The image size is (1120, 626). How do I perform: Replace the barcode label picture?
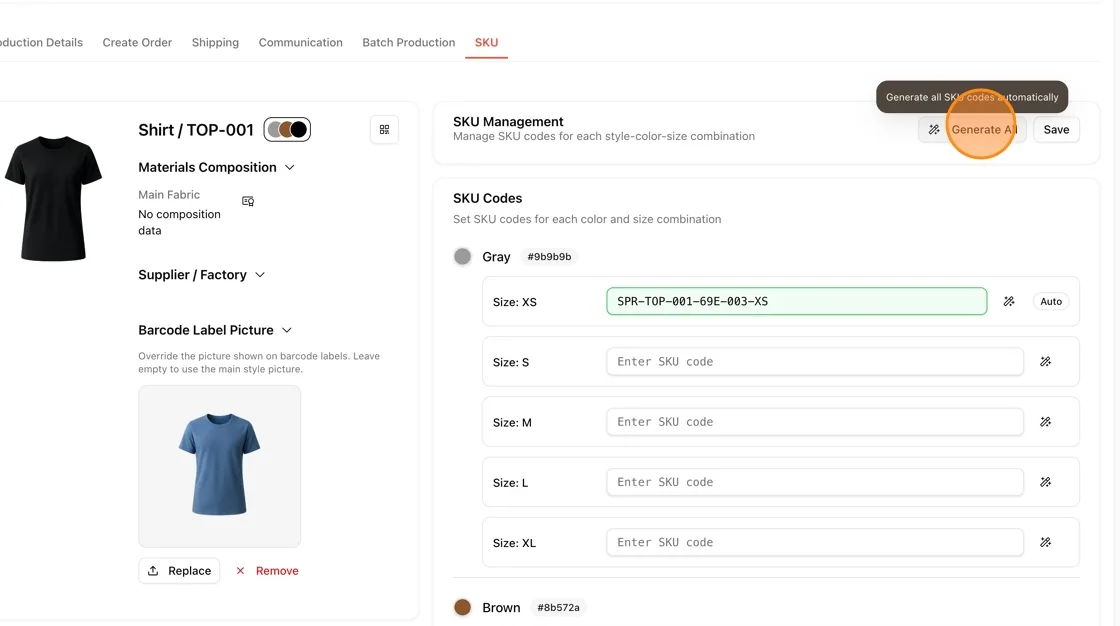point(179,571)
